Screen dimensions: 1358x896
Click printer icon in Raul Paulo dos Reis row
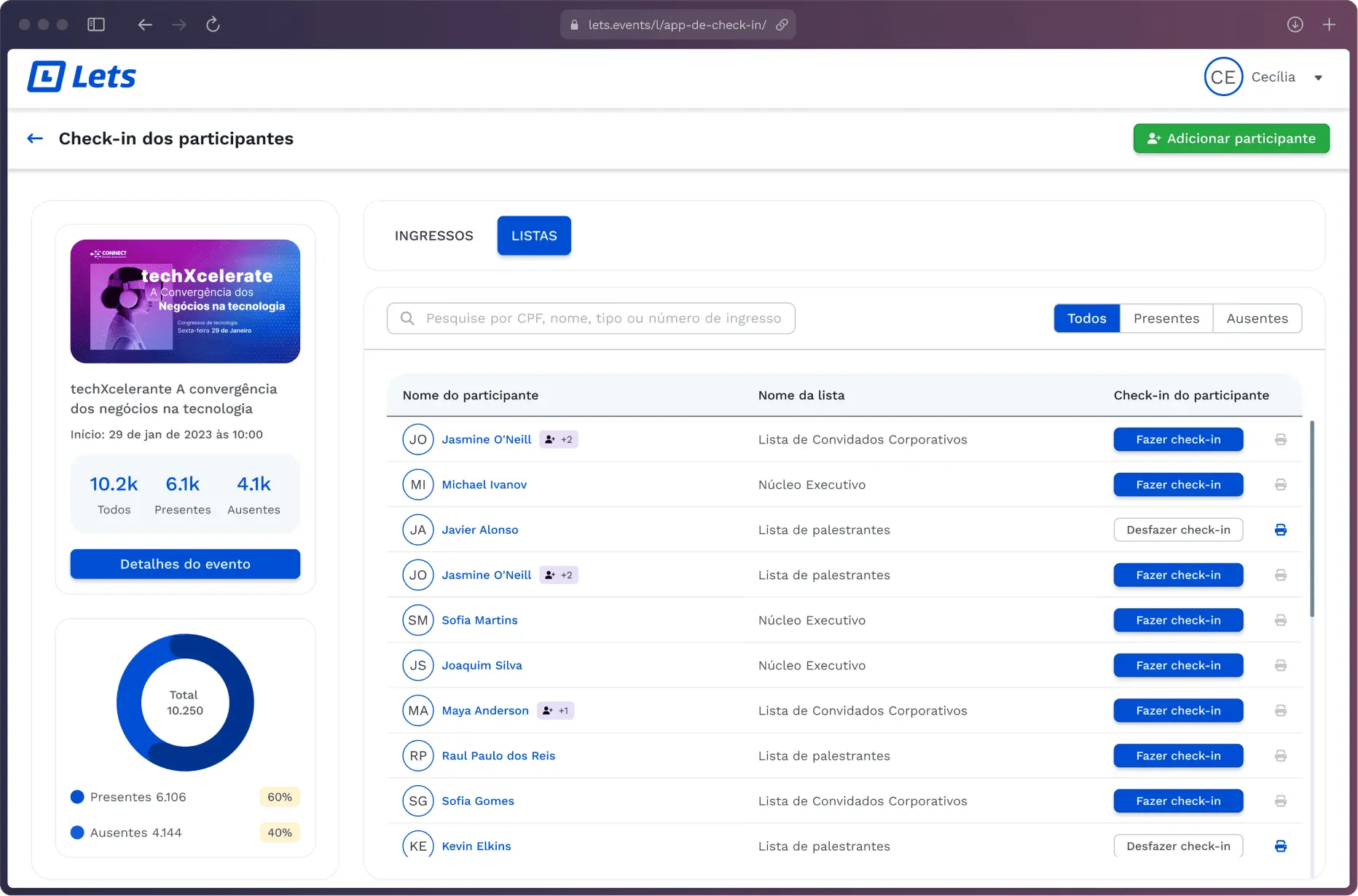click(1280, 755)
